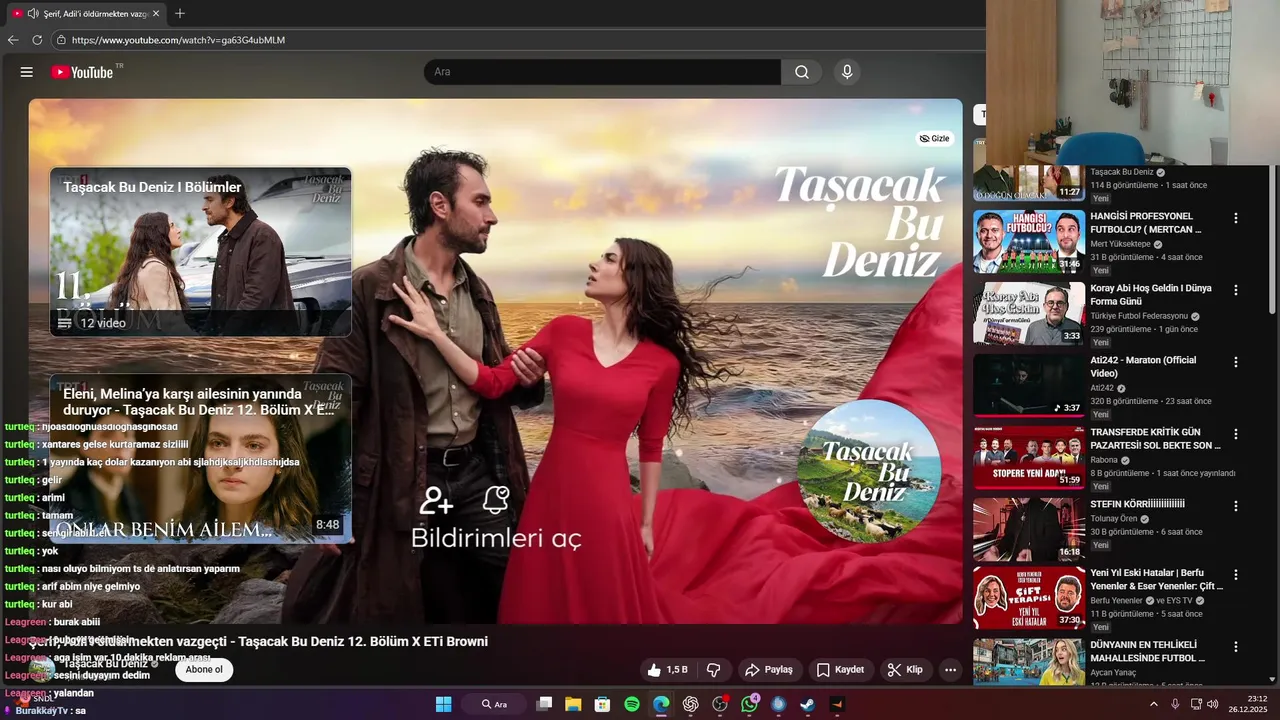Go to the YouTube home logo
The image size is (1280, 720).
pyautogui.click(x=82, y=72)
